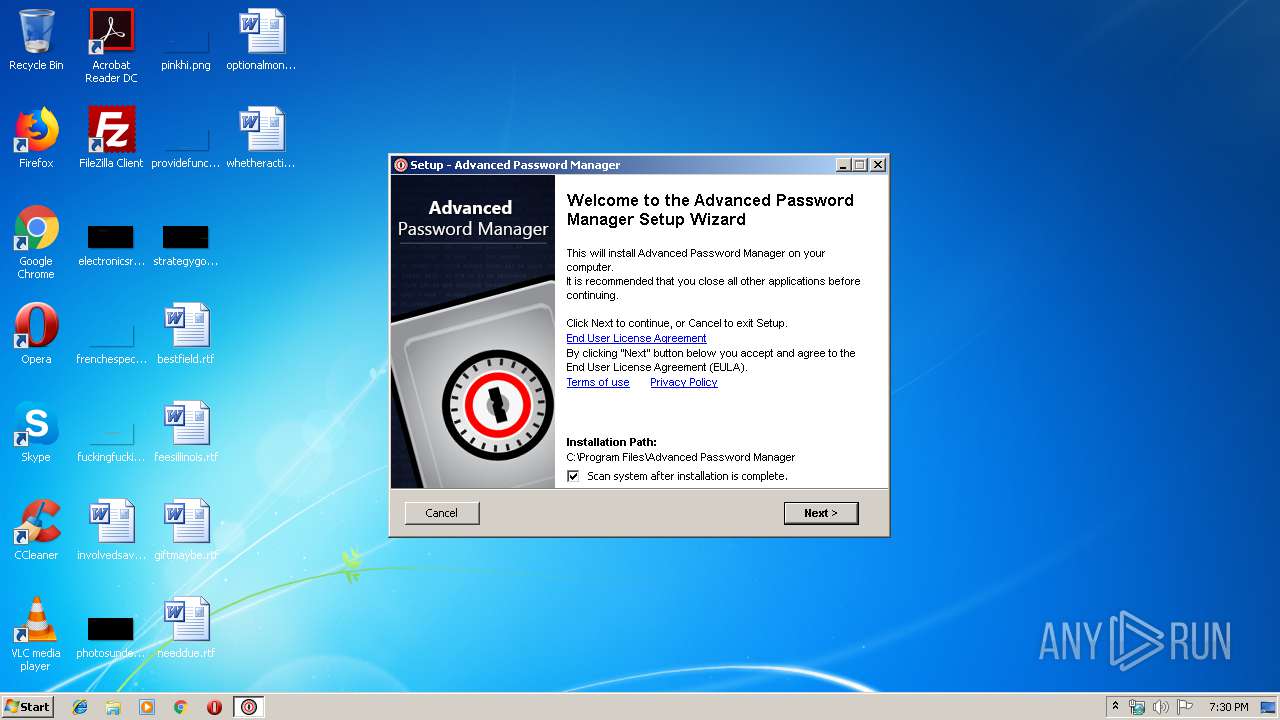Image resolution: width=1280 pixels, height=720 pixels.
Task: Show hidden tray icons arrow
Action: (1115, 707)
